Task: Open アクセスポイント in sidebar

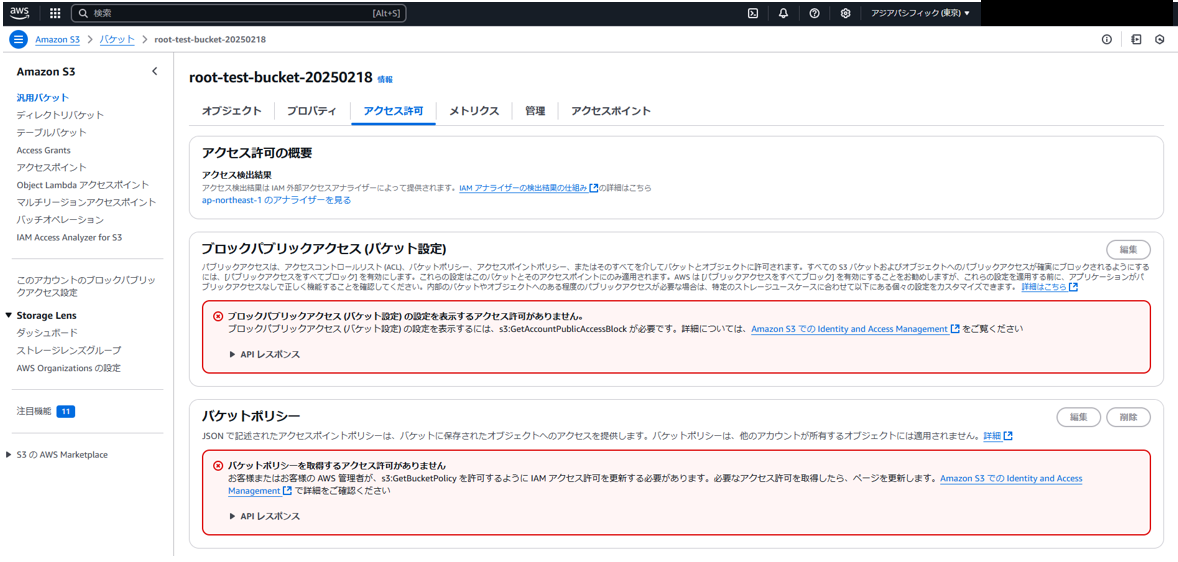Action: click(51, 168)
